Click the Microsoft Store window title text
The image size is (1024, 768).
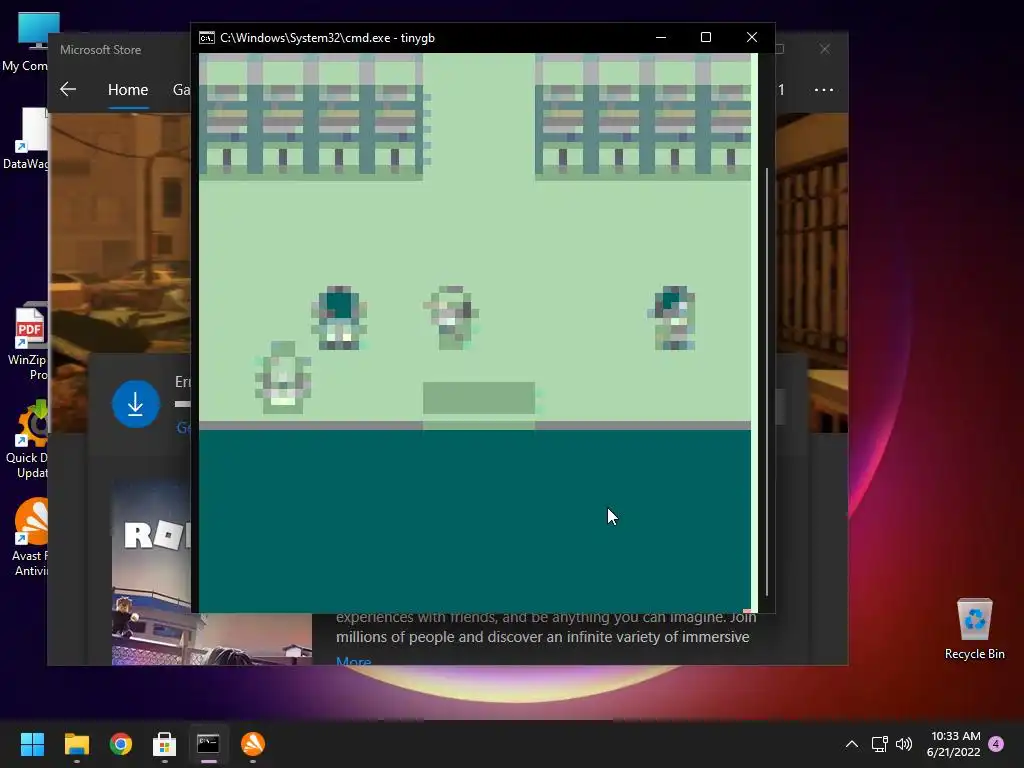tap(101, 50)
